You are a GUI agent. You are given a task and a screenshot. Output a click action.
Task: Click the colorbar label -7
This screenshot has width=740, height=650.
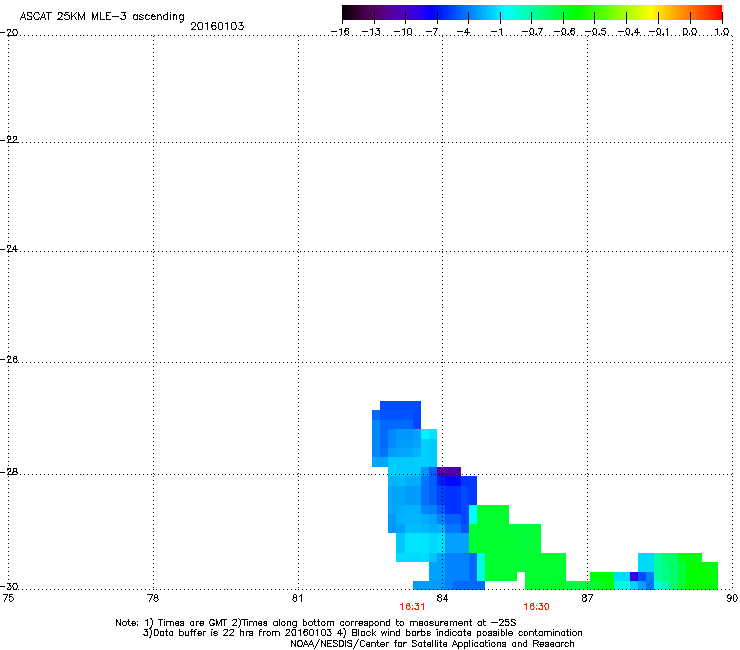coord(433,32)
